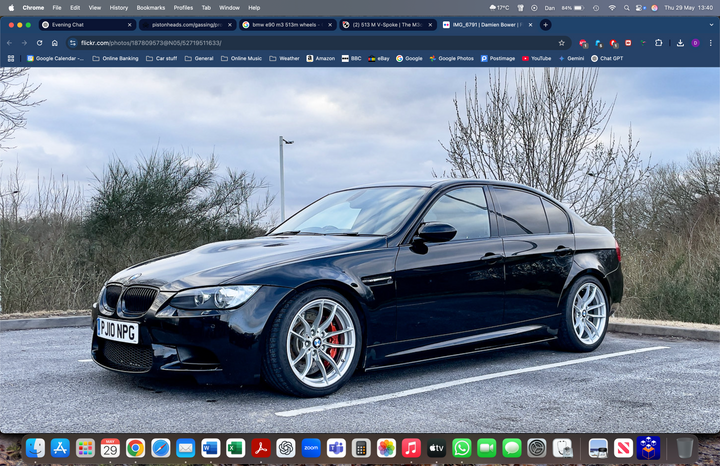Open the Chrome three-dot menu
This screenshot has width=720, height=466.
tap(710, 43)
